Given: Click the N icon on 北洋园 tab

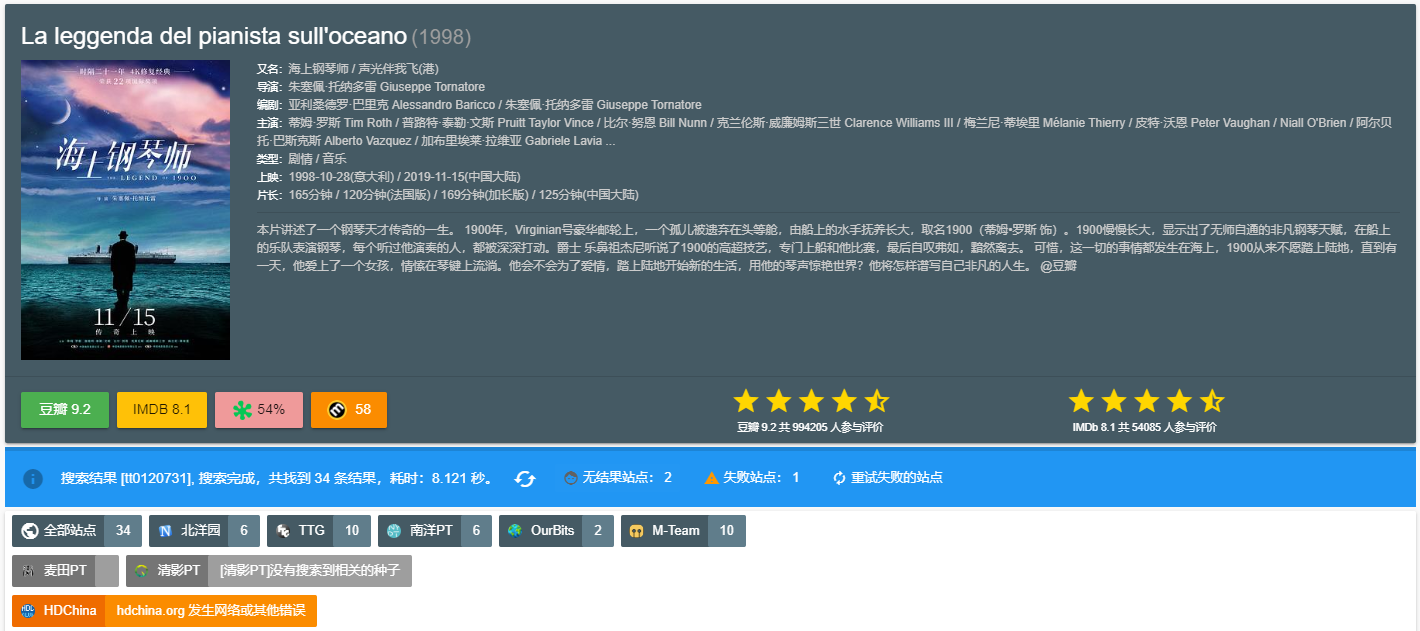Looking at the screenshot, I should 163,530.
